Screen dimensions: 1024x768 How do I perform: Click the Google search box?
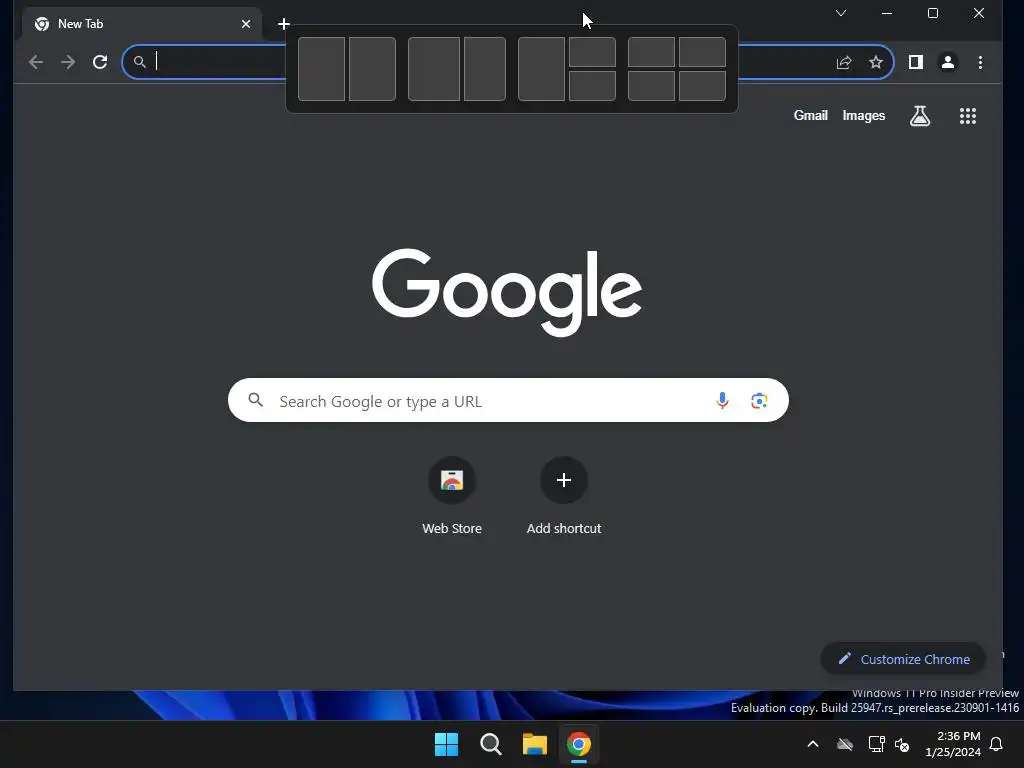[x=508, y=400]
